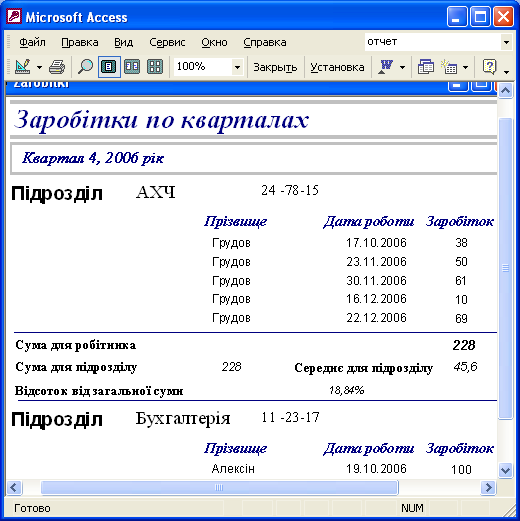Expand the Office Links dropdown arrow

click(402, 67)
